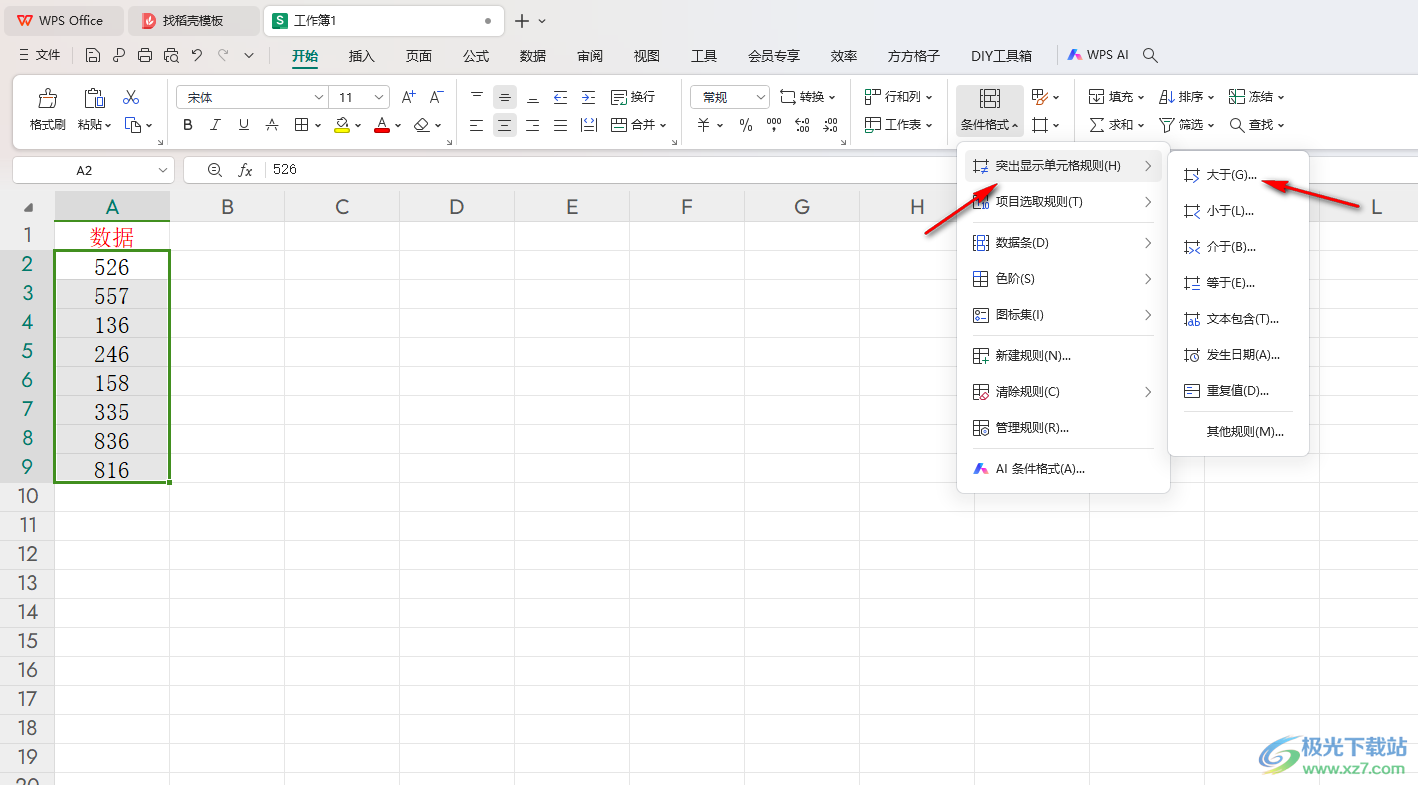Image resolution: width=1418 pixels, height=785 pixels.
Task: Click the Filter (筛选) funnel icon
Action: pos(1167,125)
